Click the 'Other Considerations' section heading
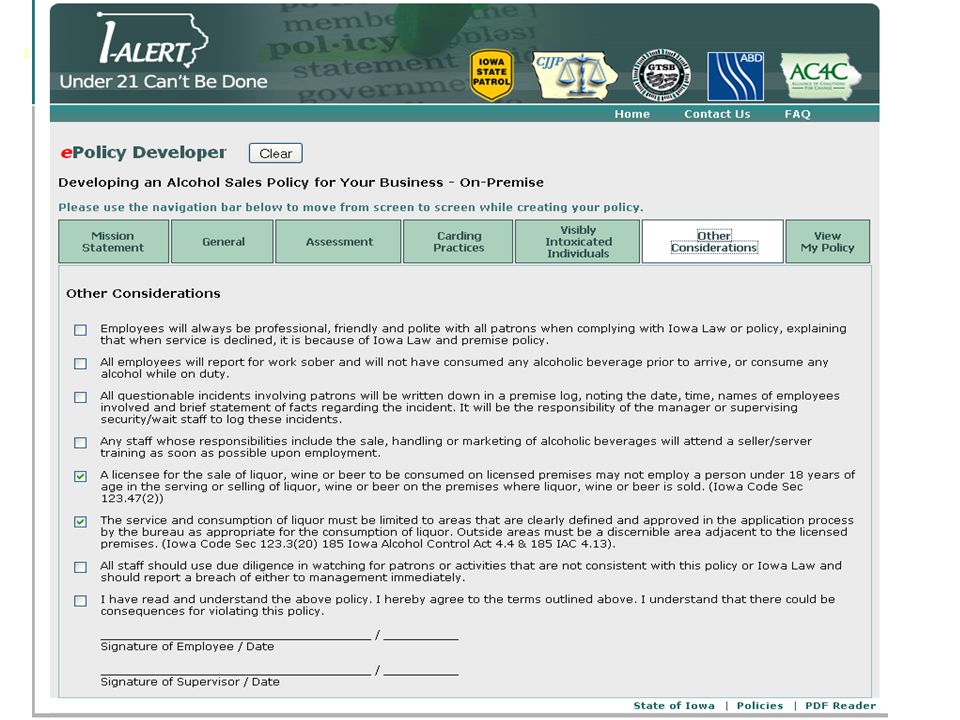This screenshot has width=960, height=720. 143,293
